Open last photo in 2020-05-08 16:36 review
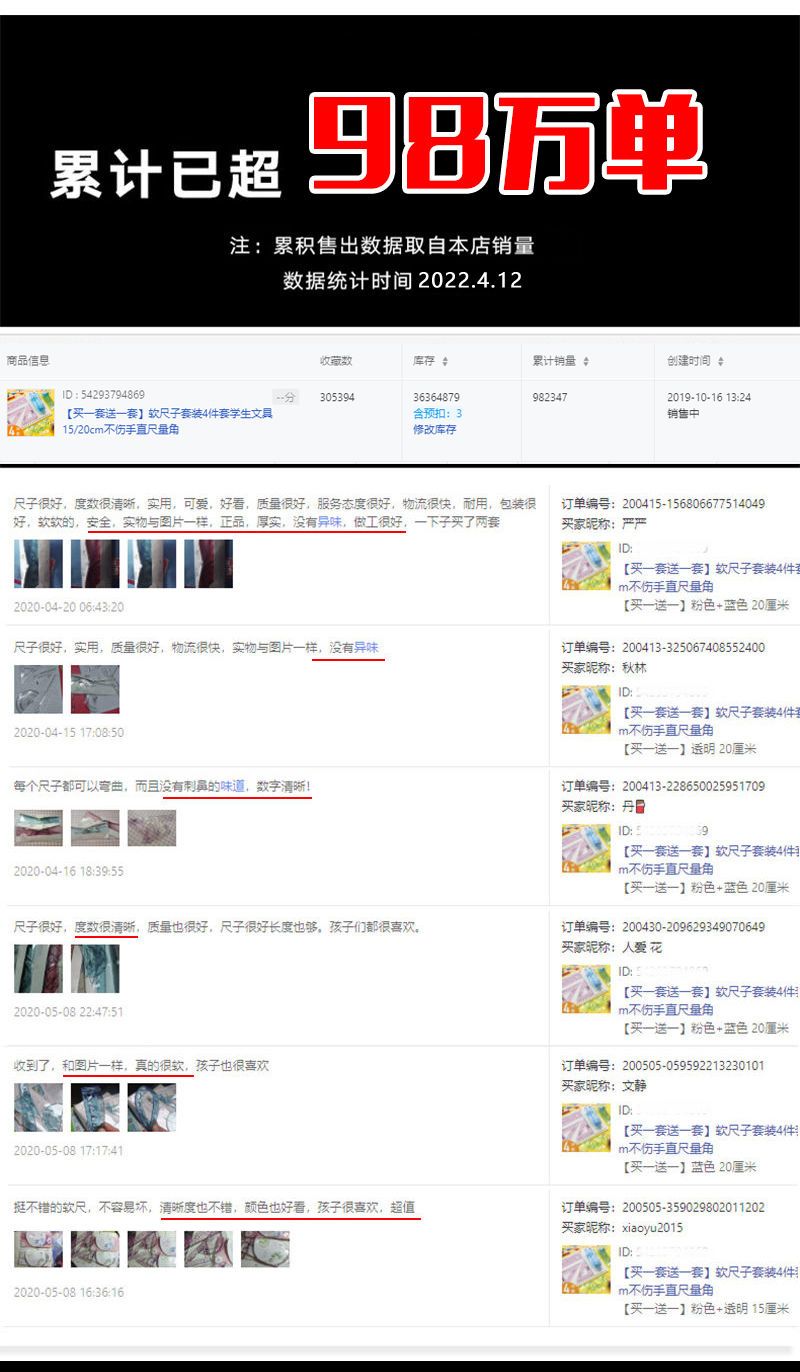This screenshot has width=800, height=1372. pyautogui.click(x=265, y=1249)
